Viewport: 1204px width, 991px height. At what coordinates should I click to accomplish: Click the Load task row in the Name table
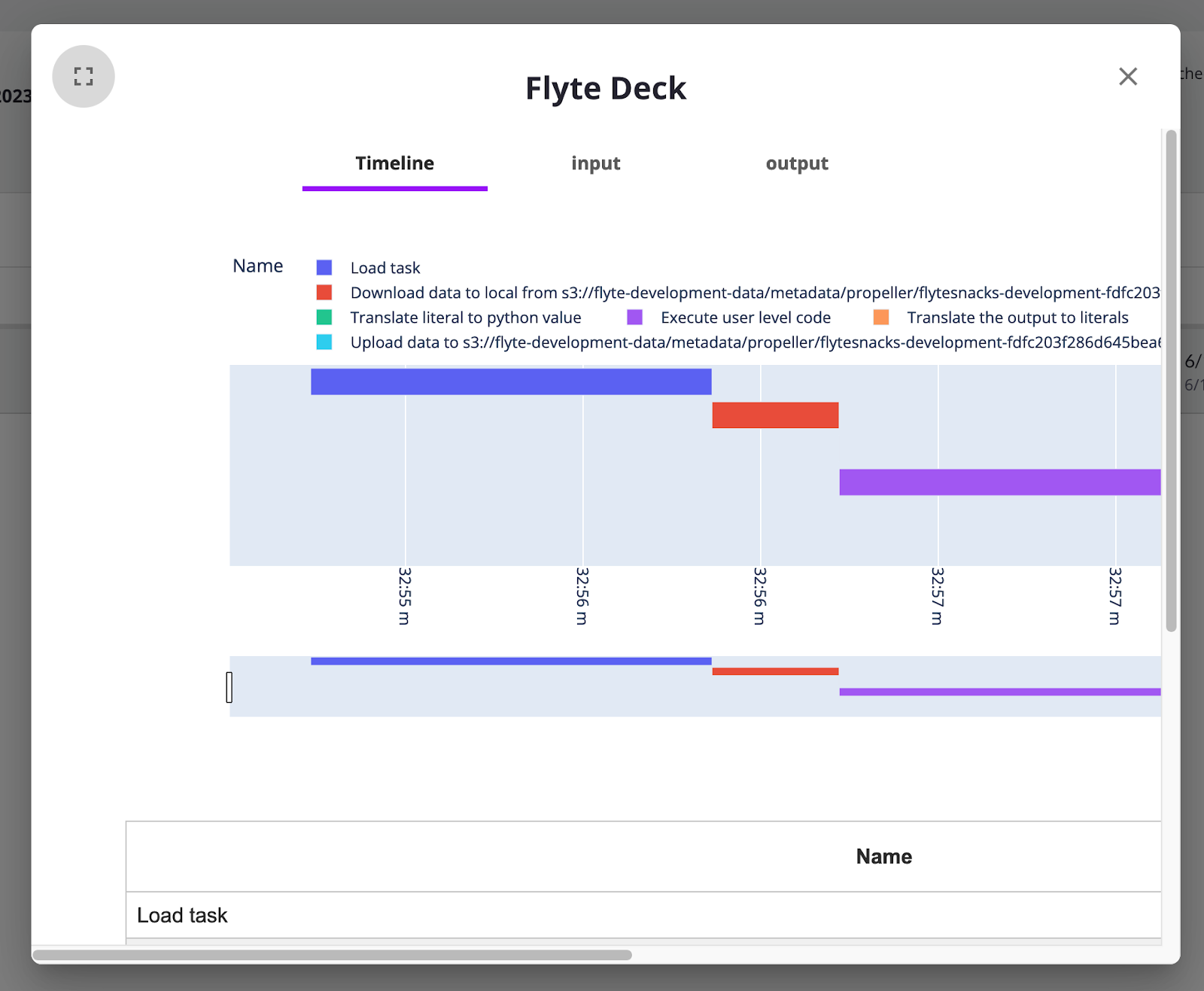[181, 915]
